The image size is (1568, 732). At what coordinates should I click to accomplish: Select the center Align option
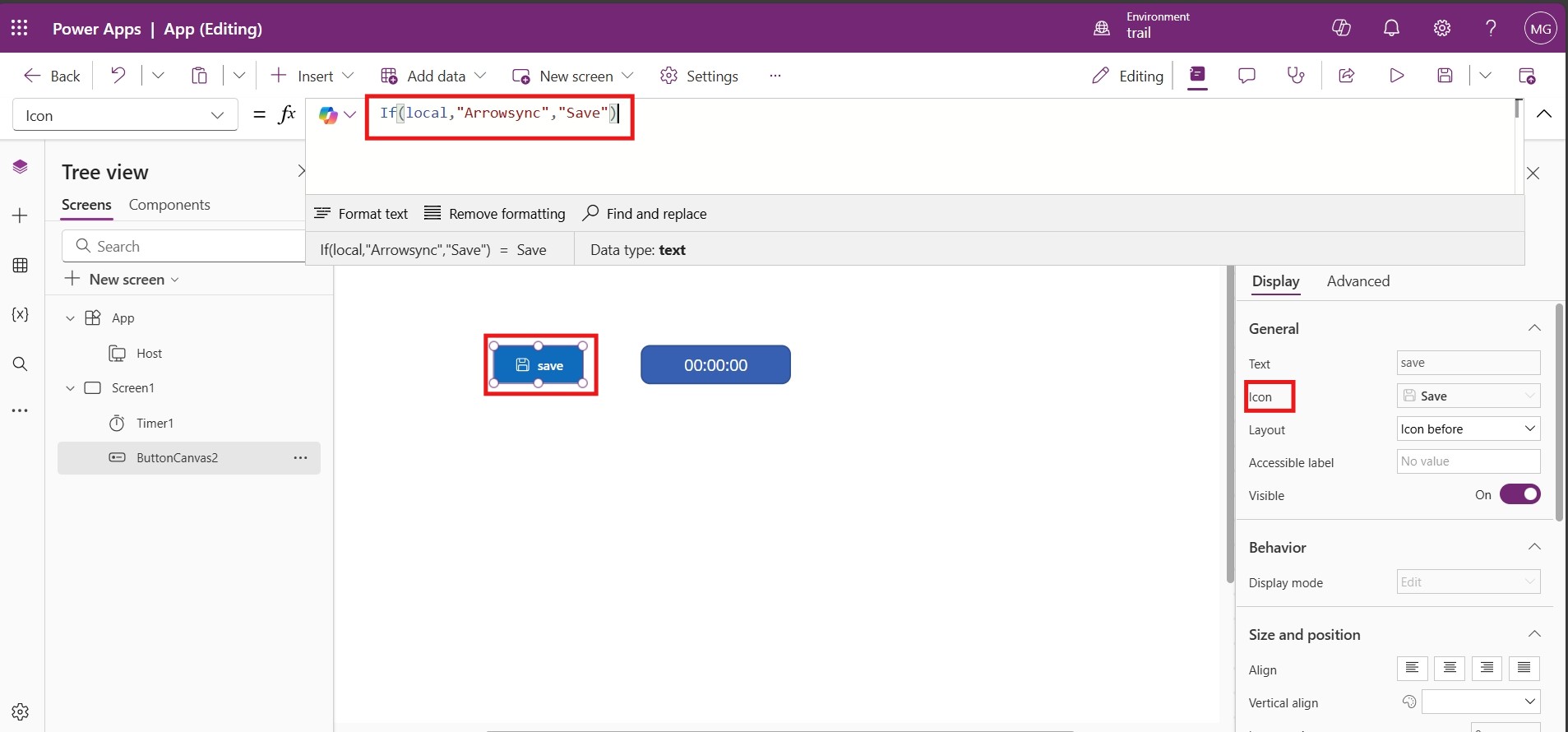[x=1450, y=668]
